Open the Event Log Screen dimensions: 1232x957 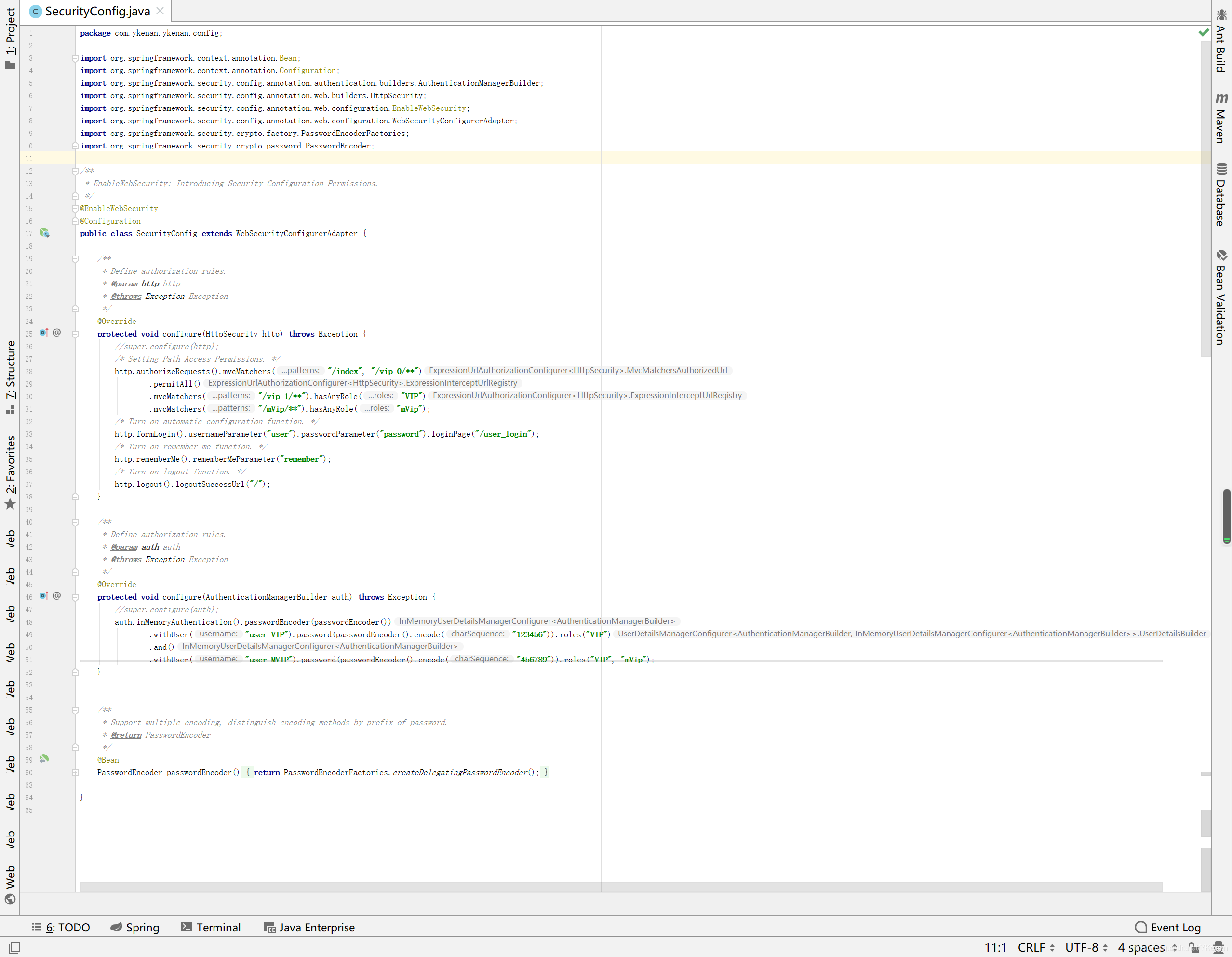1168,927
